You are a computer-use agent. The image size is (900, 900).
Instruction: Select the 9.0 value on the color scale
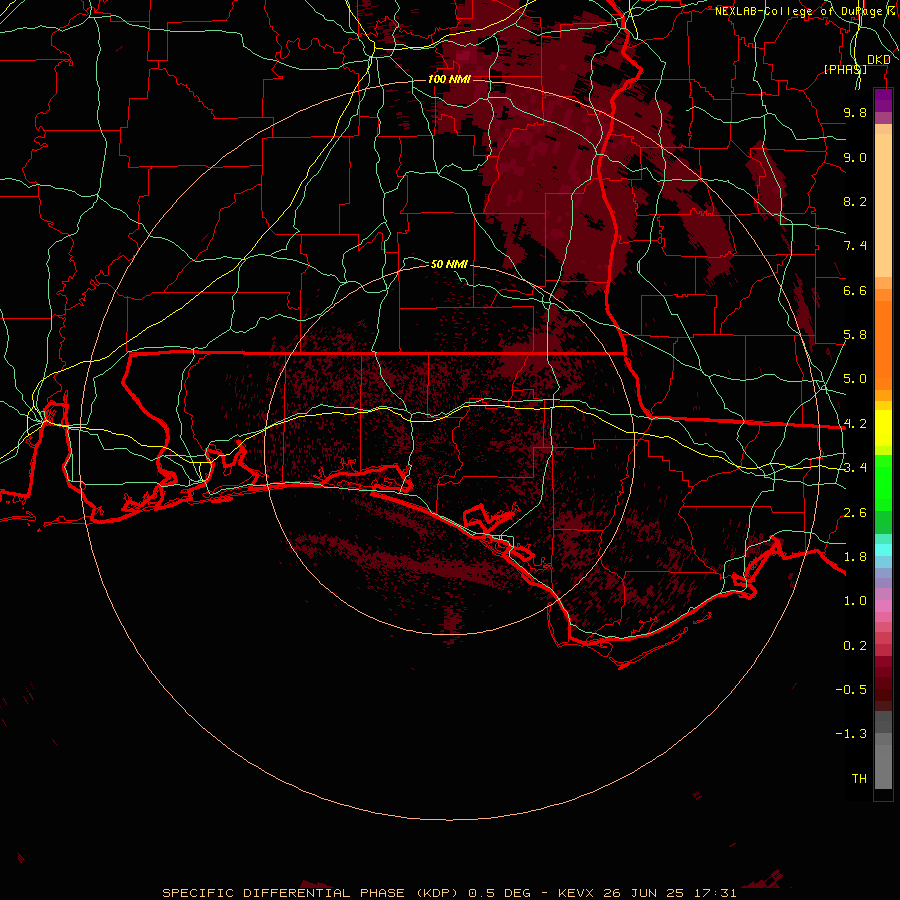point(855,157)
